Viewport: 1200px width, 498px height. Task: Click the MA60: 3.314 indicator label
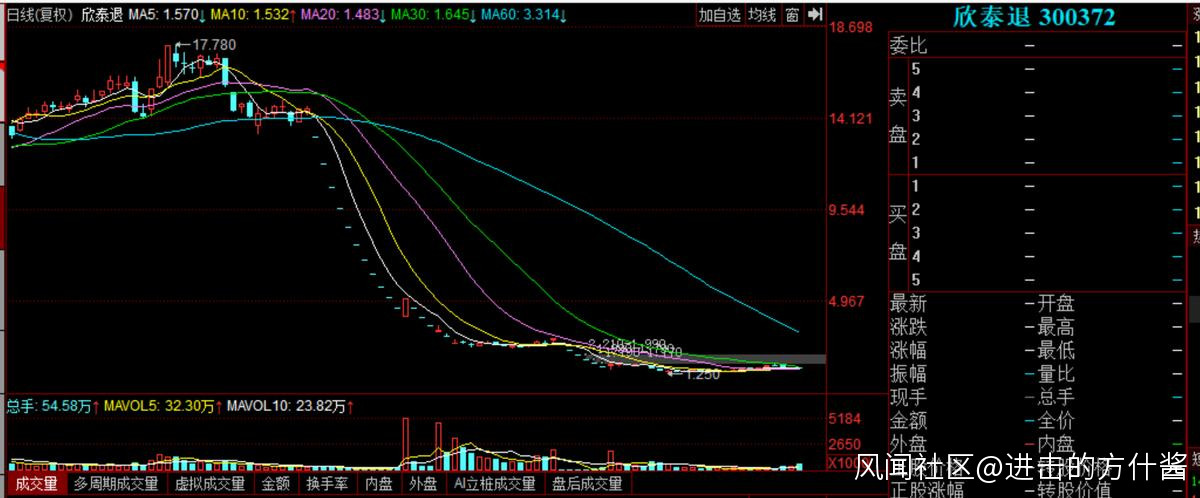(522, 15)
